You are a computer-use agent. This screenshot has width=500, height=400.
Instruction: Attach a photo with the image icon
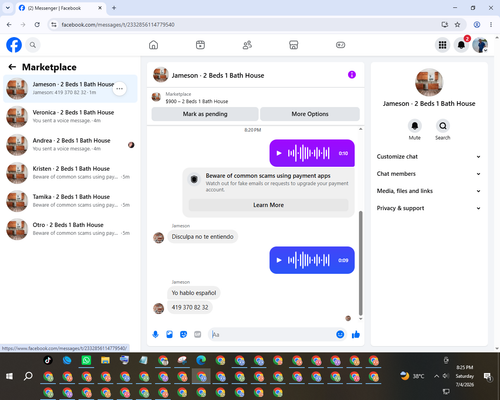(169, 334)
